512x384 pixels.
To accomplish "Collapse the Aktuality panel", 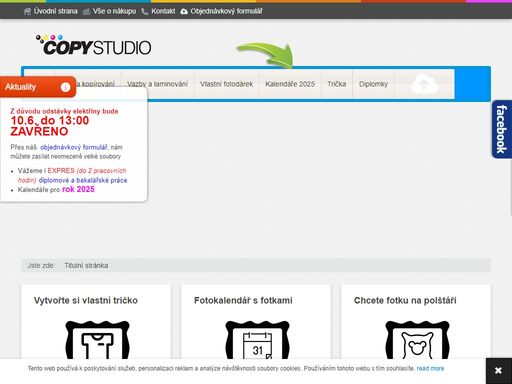I will point(38,87).
